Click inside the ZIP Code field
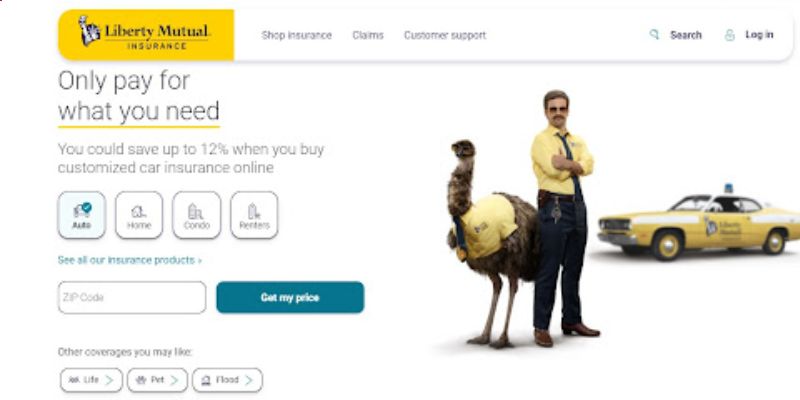 (132, 297)
